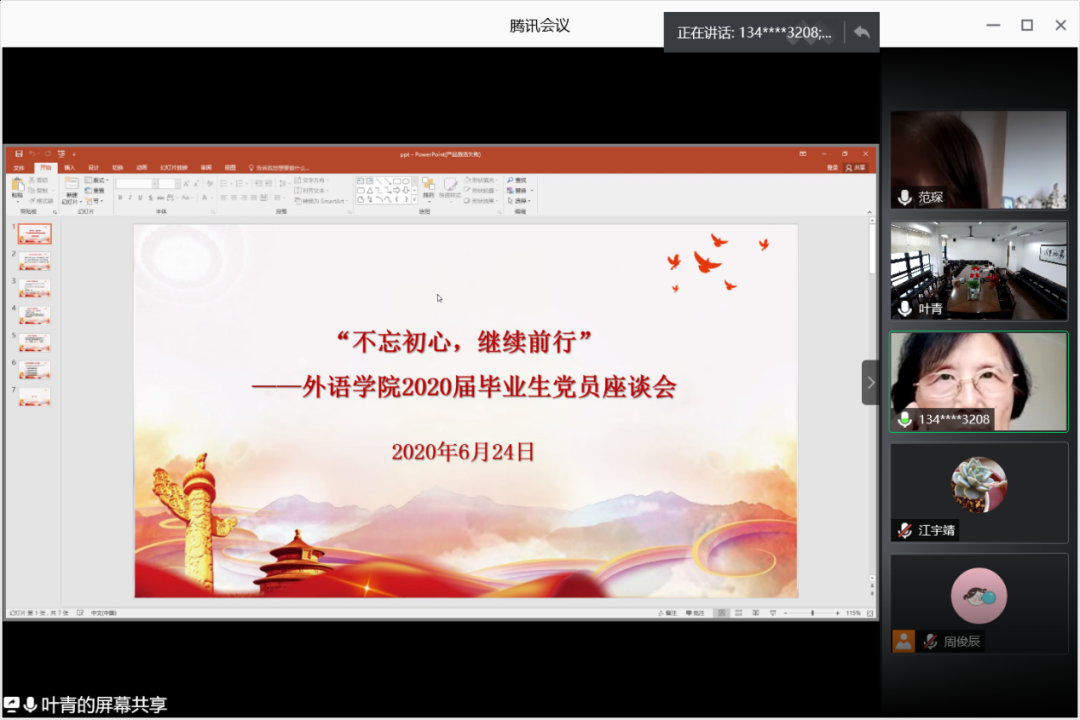Click the zoom slider in the PowerPoint status bar
1080x720 pixels.
pos(812,612)
